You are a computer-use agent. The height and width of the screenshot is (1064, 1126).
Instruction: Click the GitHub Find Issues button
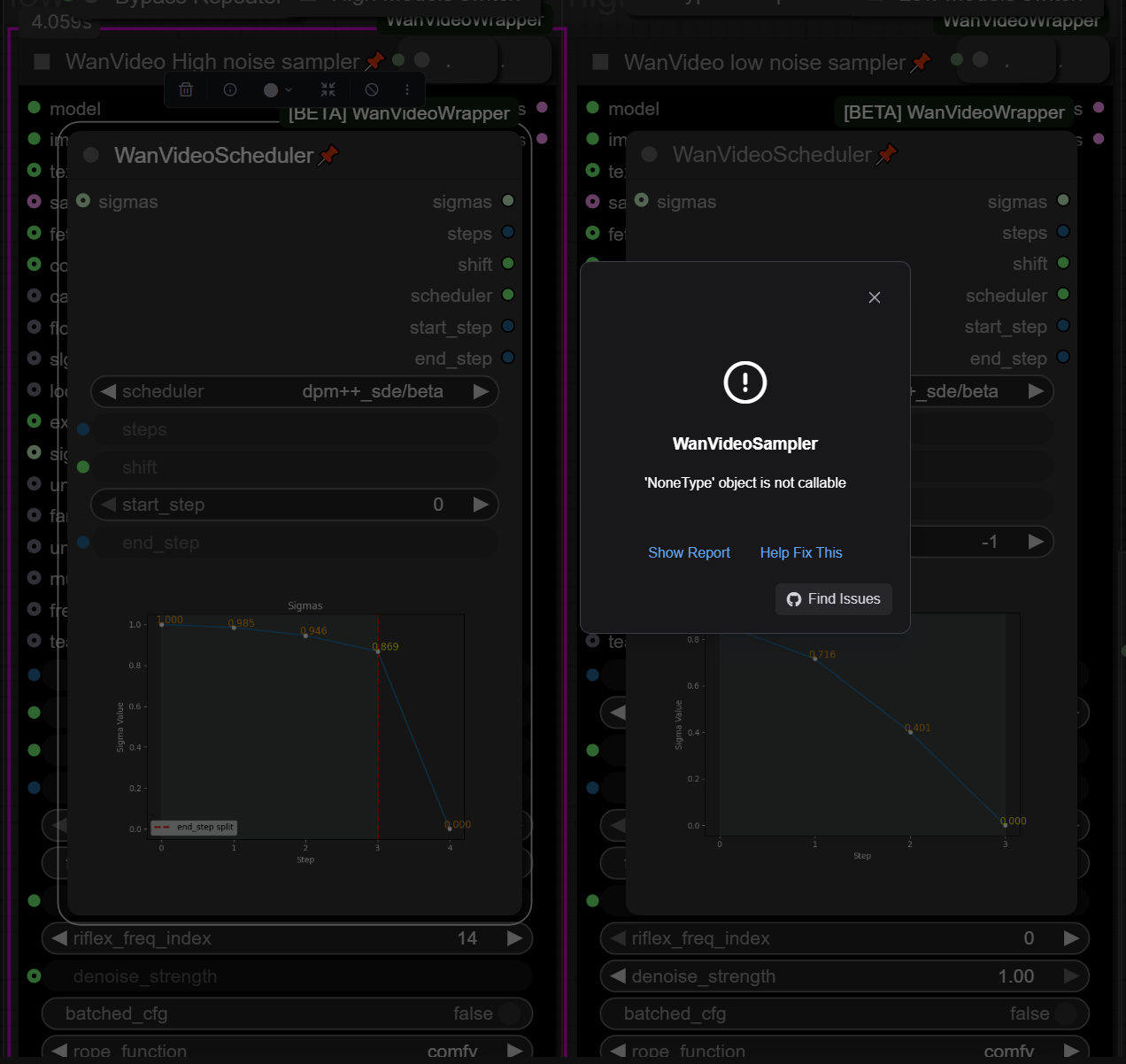click(834, 599)
